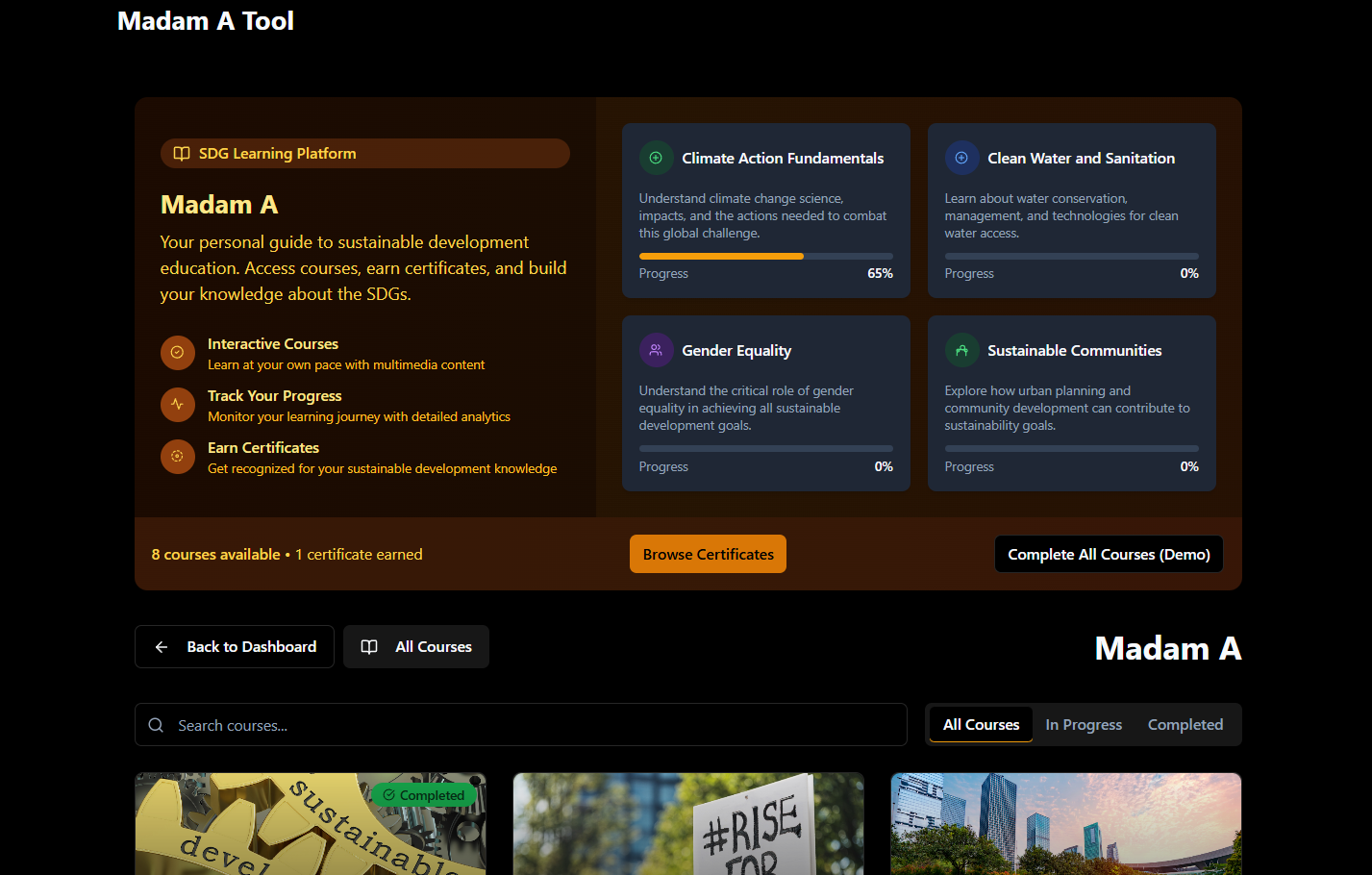Open the Browse Certificates button
Image resolution: width=1372 pixels, height=875 pixels.
point(708,554)
